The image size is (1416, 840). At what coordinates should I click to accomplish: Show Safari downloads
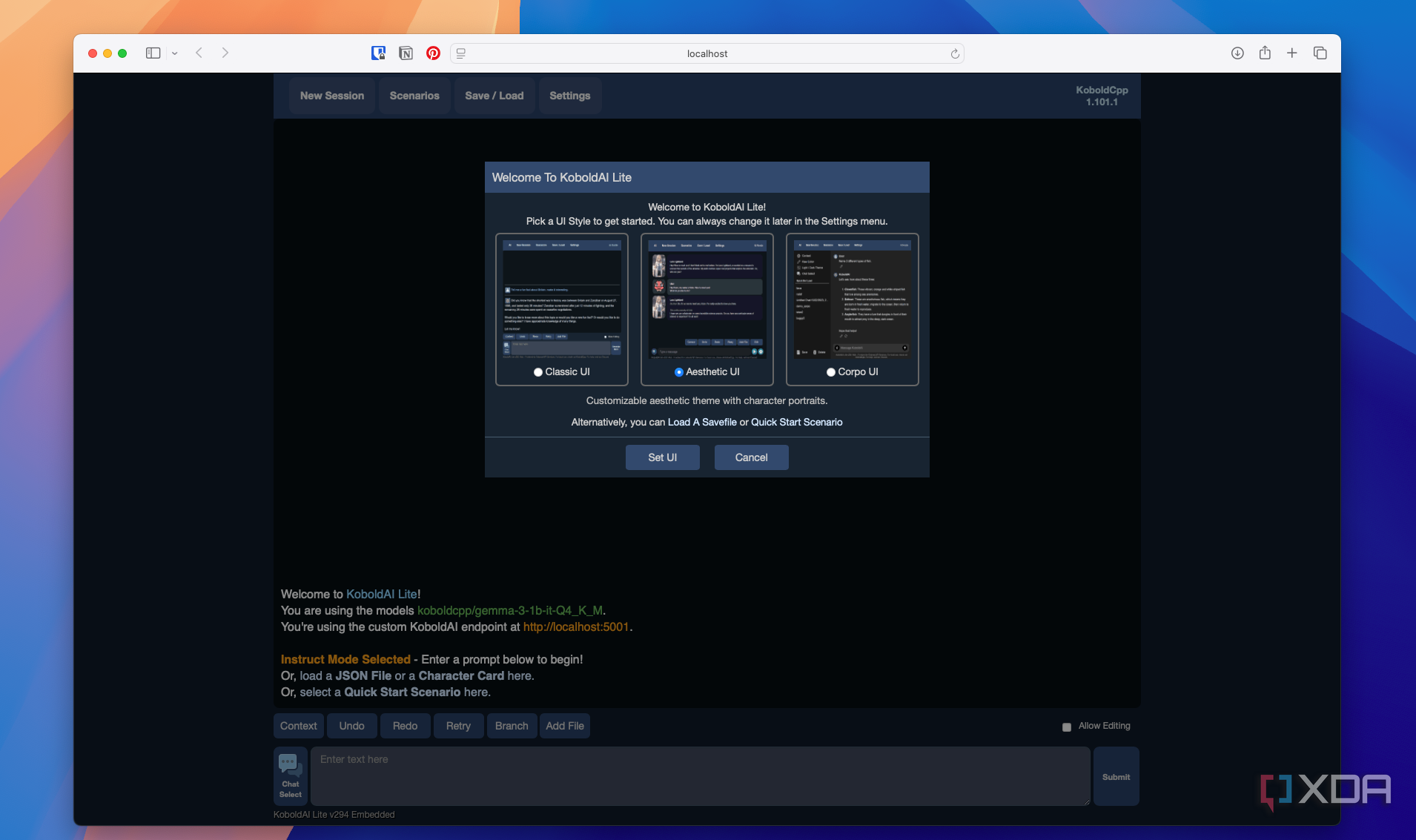pyautogui.click(x=1237, y=53)
